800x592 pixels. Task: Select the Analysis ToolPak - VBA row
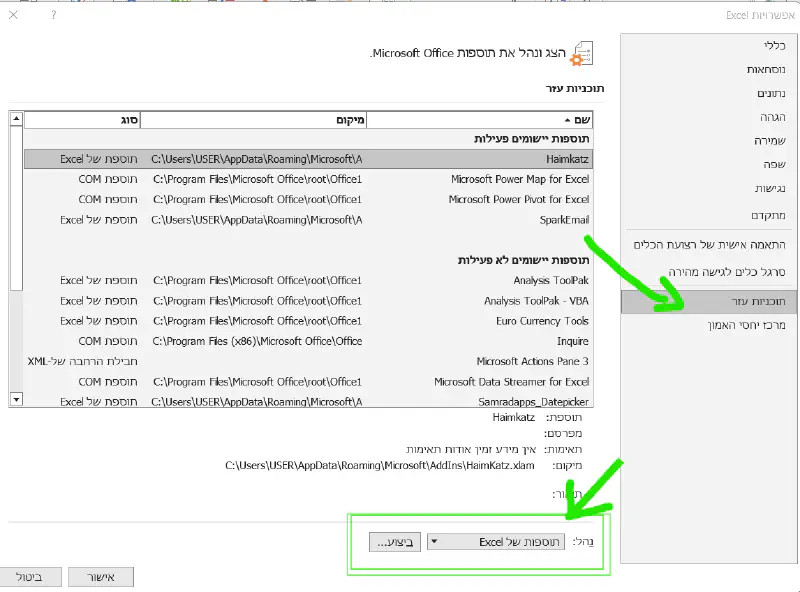click(x=308, y=301)
